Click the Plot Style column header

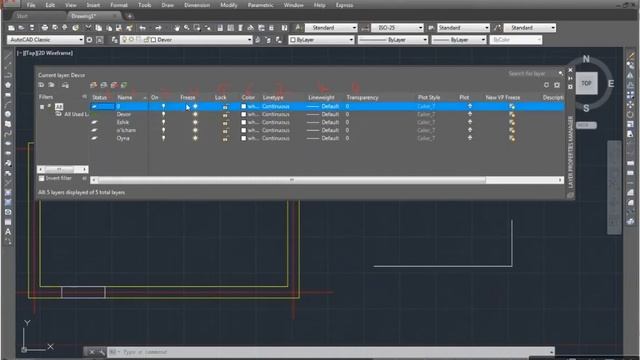coord(429,98)
